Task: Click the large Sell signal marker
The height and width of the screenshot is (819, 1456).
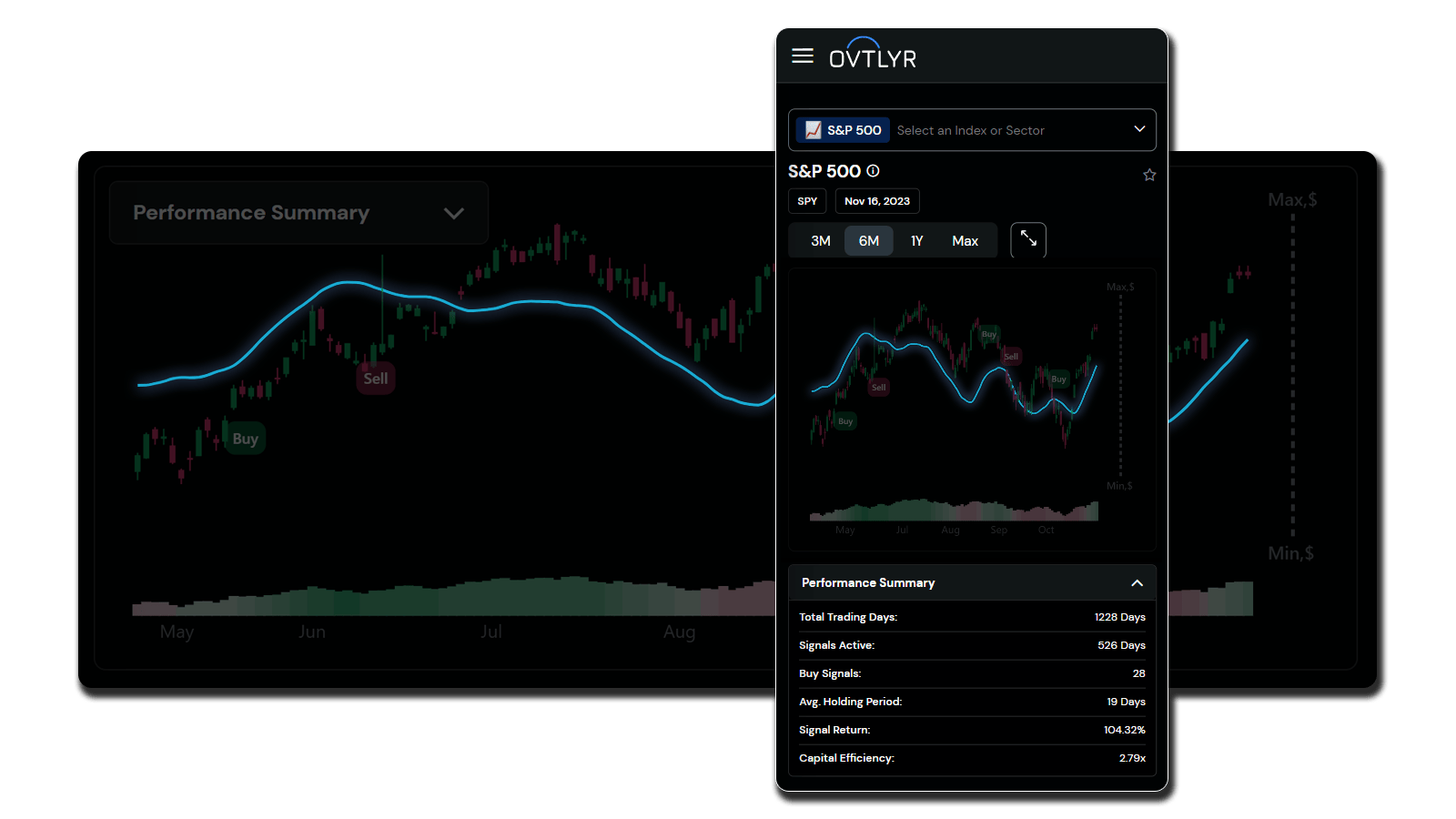Action: (x=375, y=379)
